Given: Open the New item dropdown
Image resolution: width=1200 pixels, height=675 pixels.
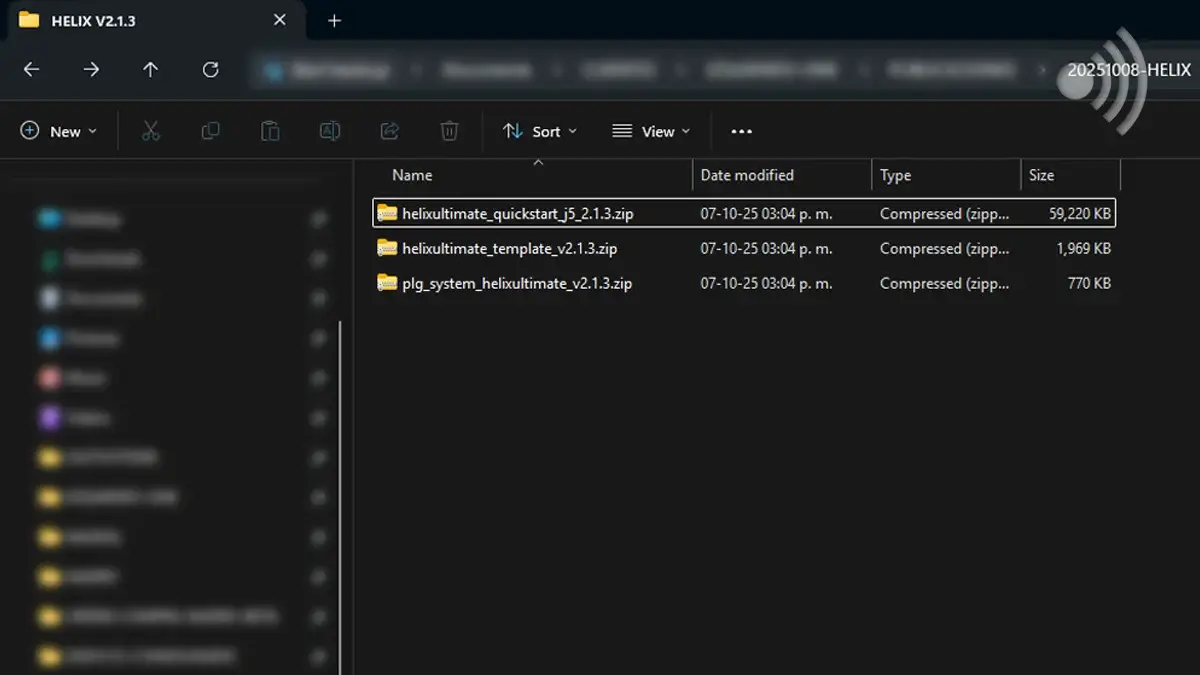Looking at the screenshot, I should tap(59, 131).
